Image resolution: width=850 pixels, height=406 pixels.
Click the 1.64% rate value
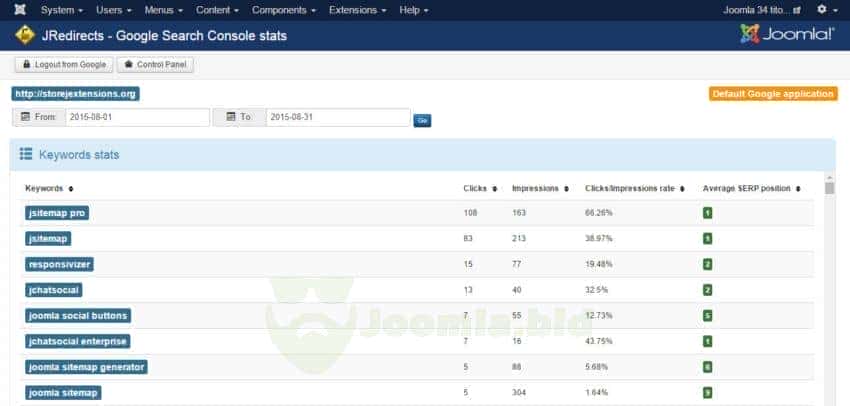[596, 392]
